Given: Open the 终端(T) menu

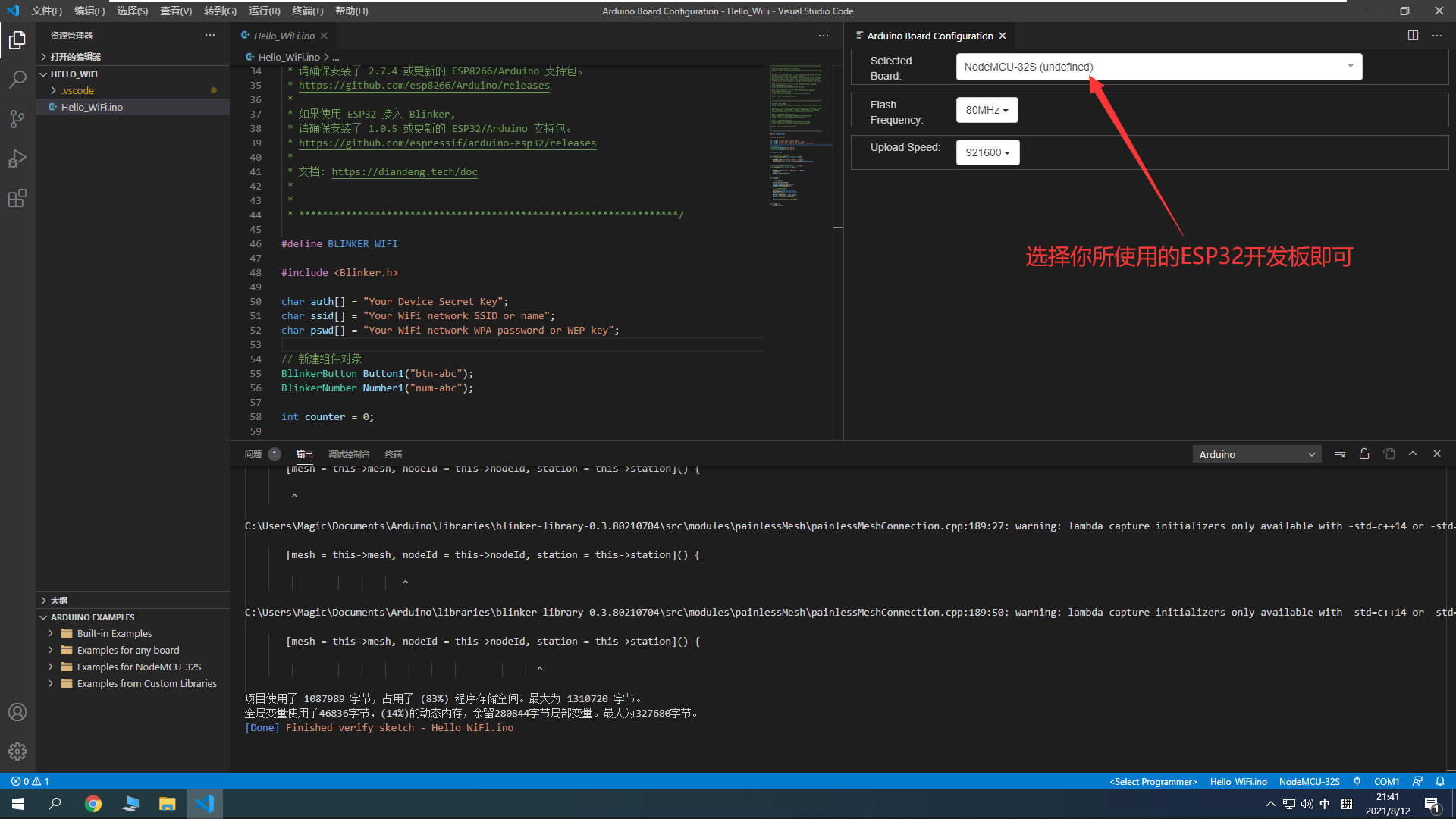Looking at the screenshot, I should [307, 11].
